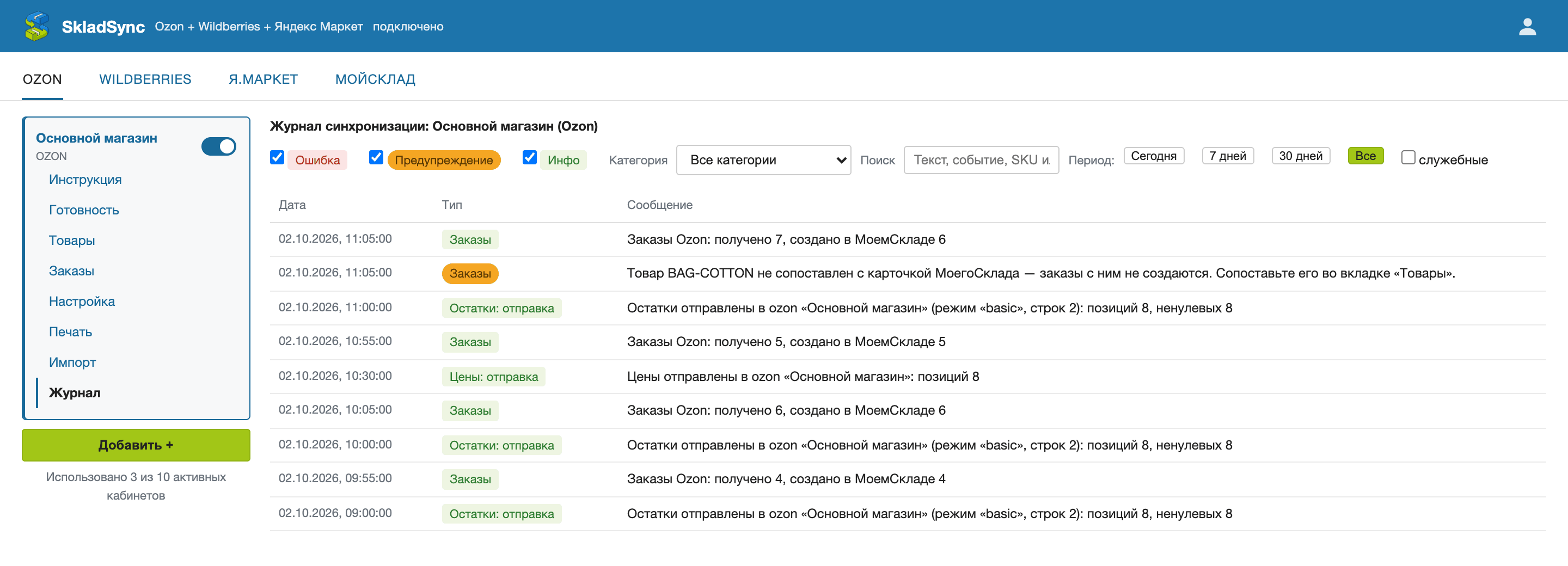
Task: Open Инструкция in the sidebar
Action: (85, 180)
